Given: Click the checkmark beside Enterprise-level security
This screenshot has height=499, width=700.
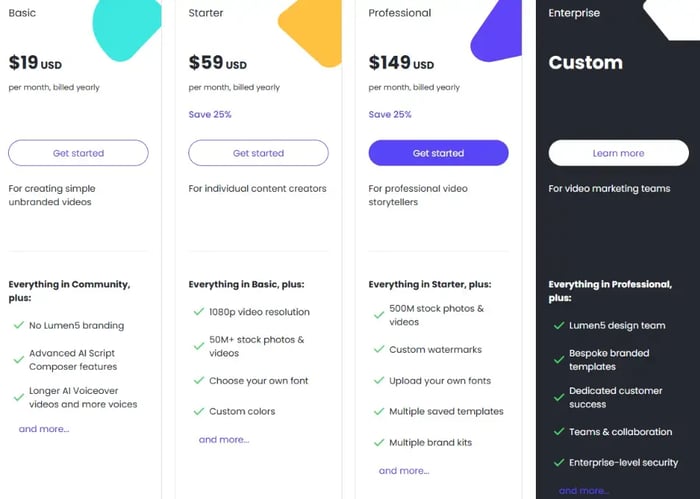Looking at the screenshot, I should pos(559,462).
